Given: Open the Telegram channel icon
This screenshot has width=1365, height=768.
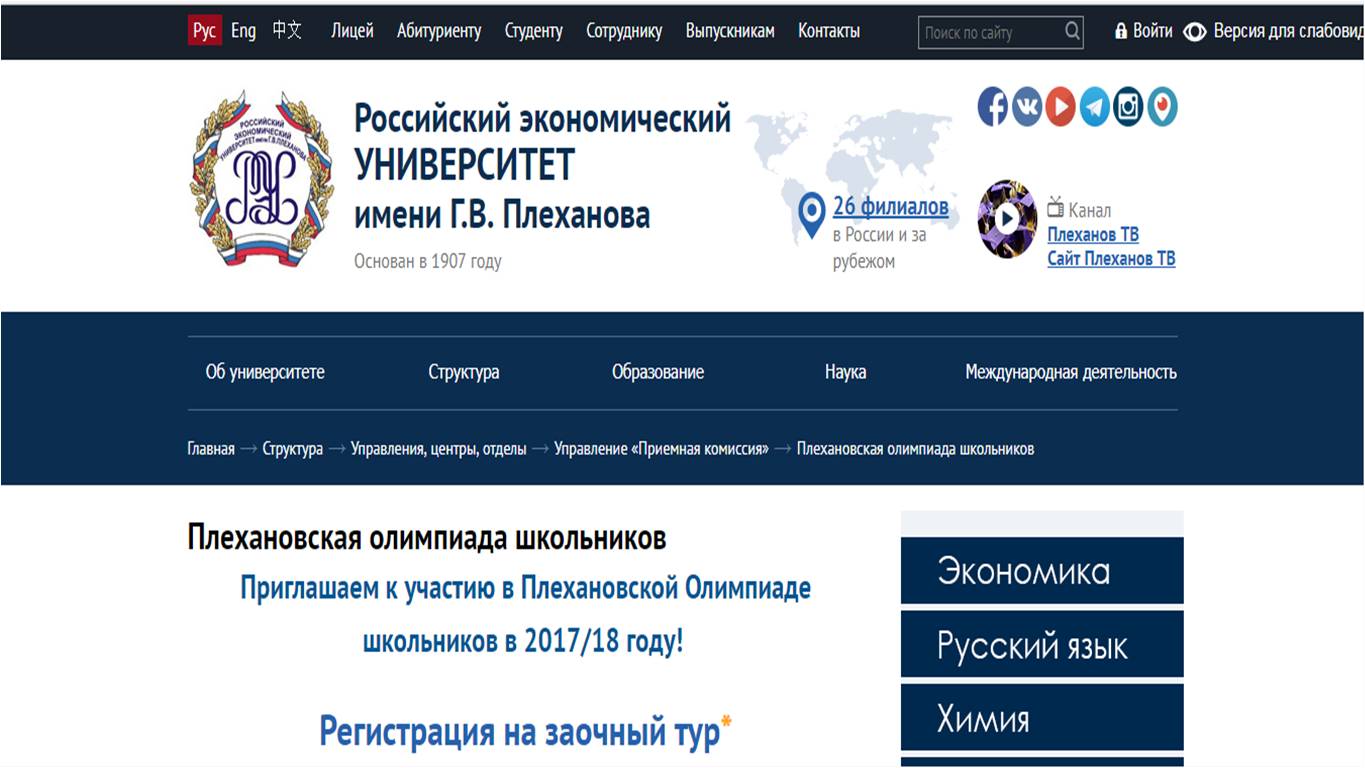Looking at the screenshot, I should pyautogui.click(x=1094, y=106).
